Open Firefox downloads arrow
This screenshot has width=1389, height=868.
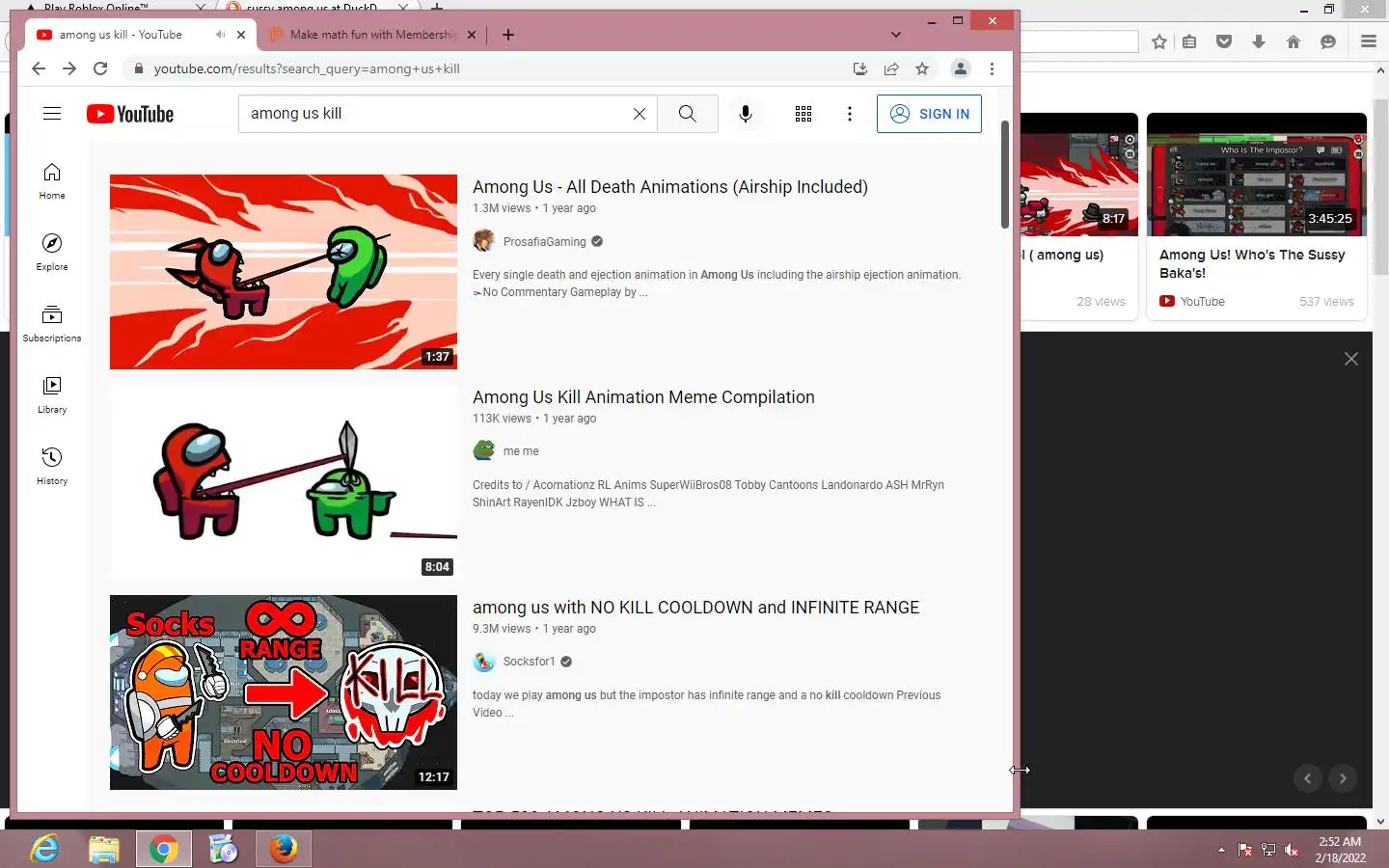[x=1259, y=41]
